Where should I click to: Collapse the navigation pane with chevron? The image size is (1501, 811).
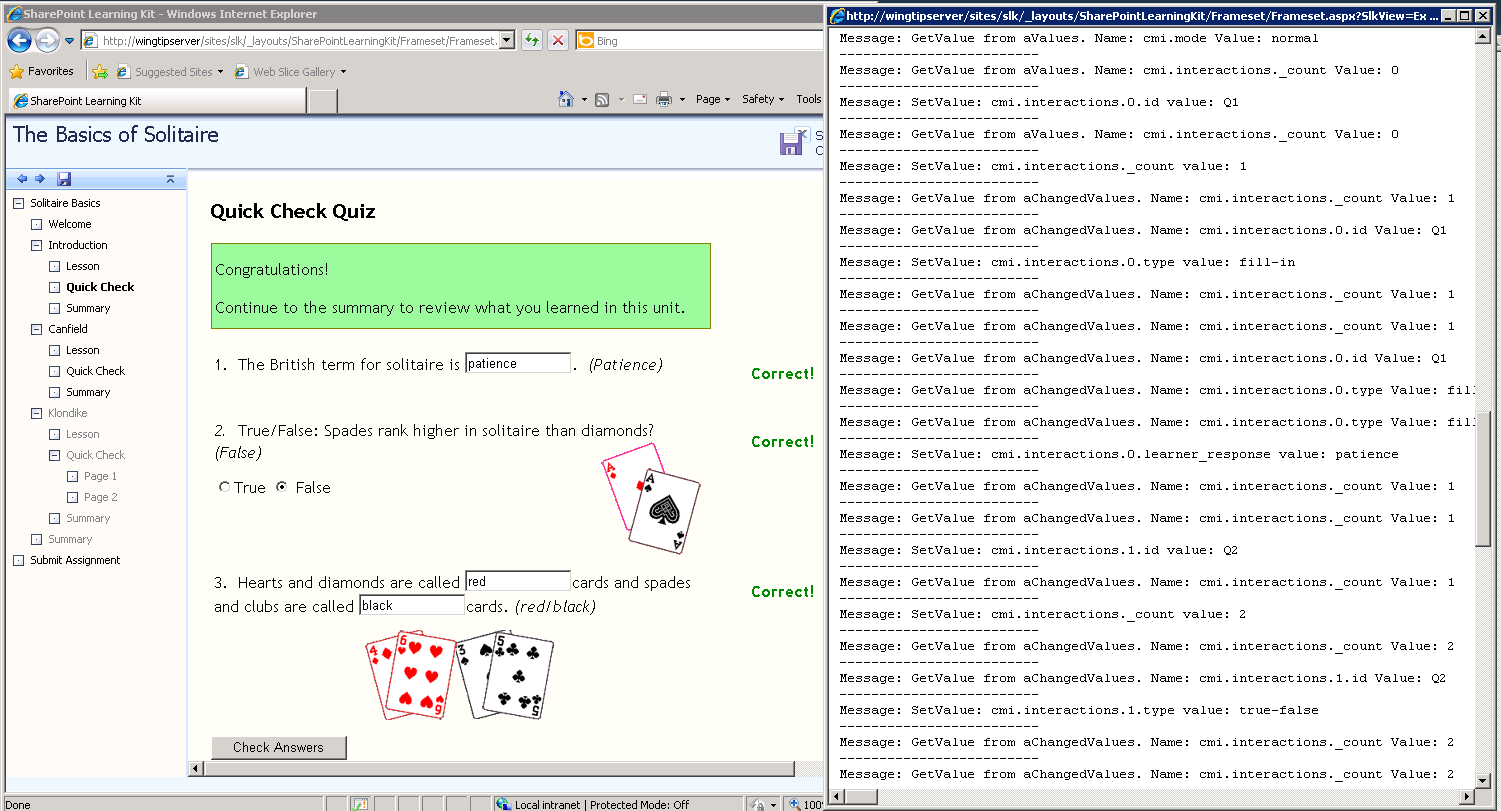point(171,179)
